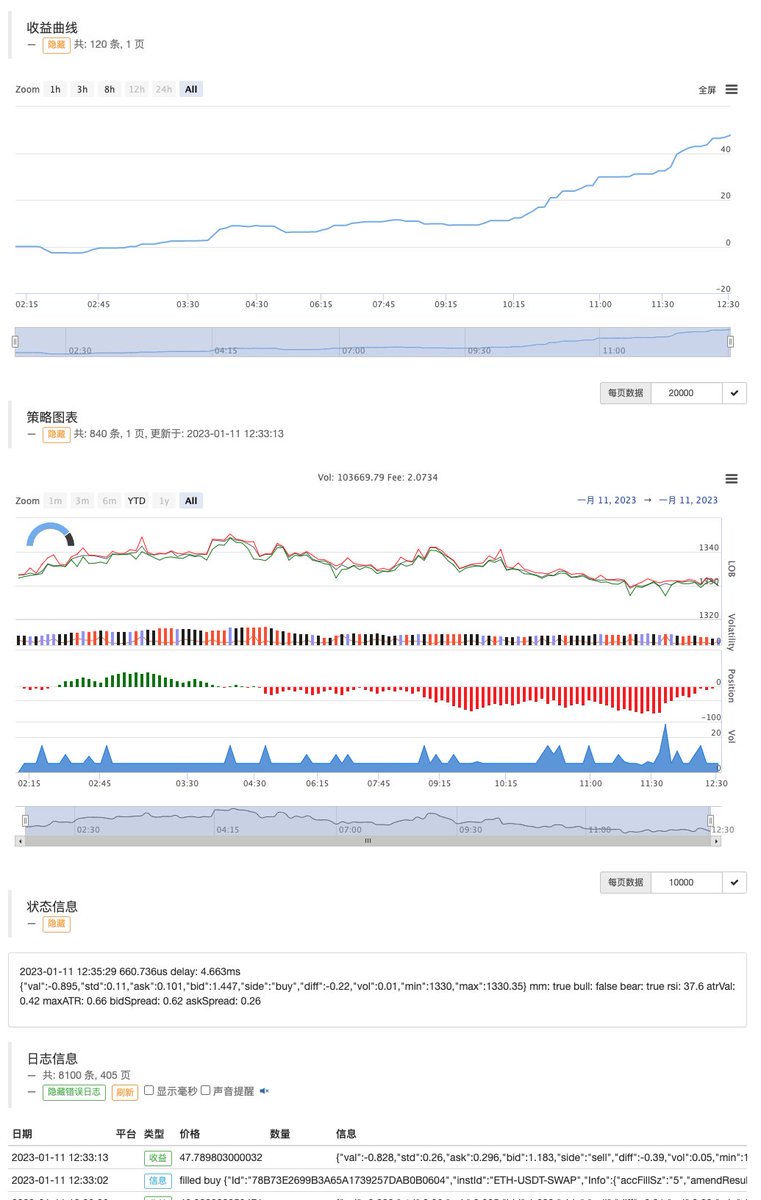Confirm the 10000 per-page value checkmark
761x1200 pixels.
pyautogui.click(x=735, y=883)
